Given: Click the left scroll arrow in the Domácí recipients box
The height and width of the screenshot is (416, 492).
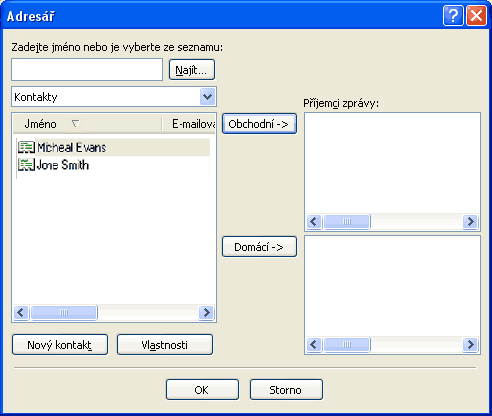Looking at the screenshot, I should tap(314, 344).
